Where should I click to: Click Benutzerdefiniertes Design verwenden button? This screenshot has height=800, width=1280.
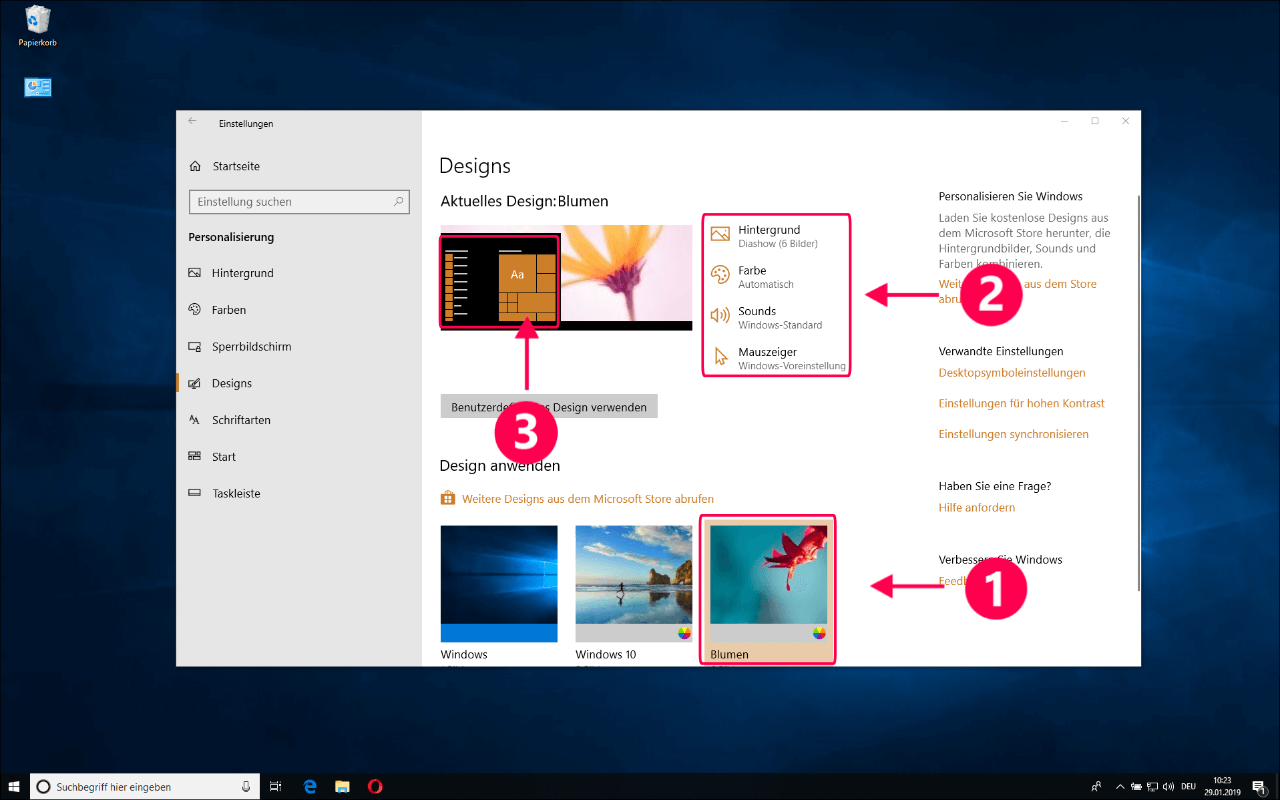click(x=549, y=407)
